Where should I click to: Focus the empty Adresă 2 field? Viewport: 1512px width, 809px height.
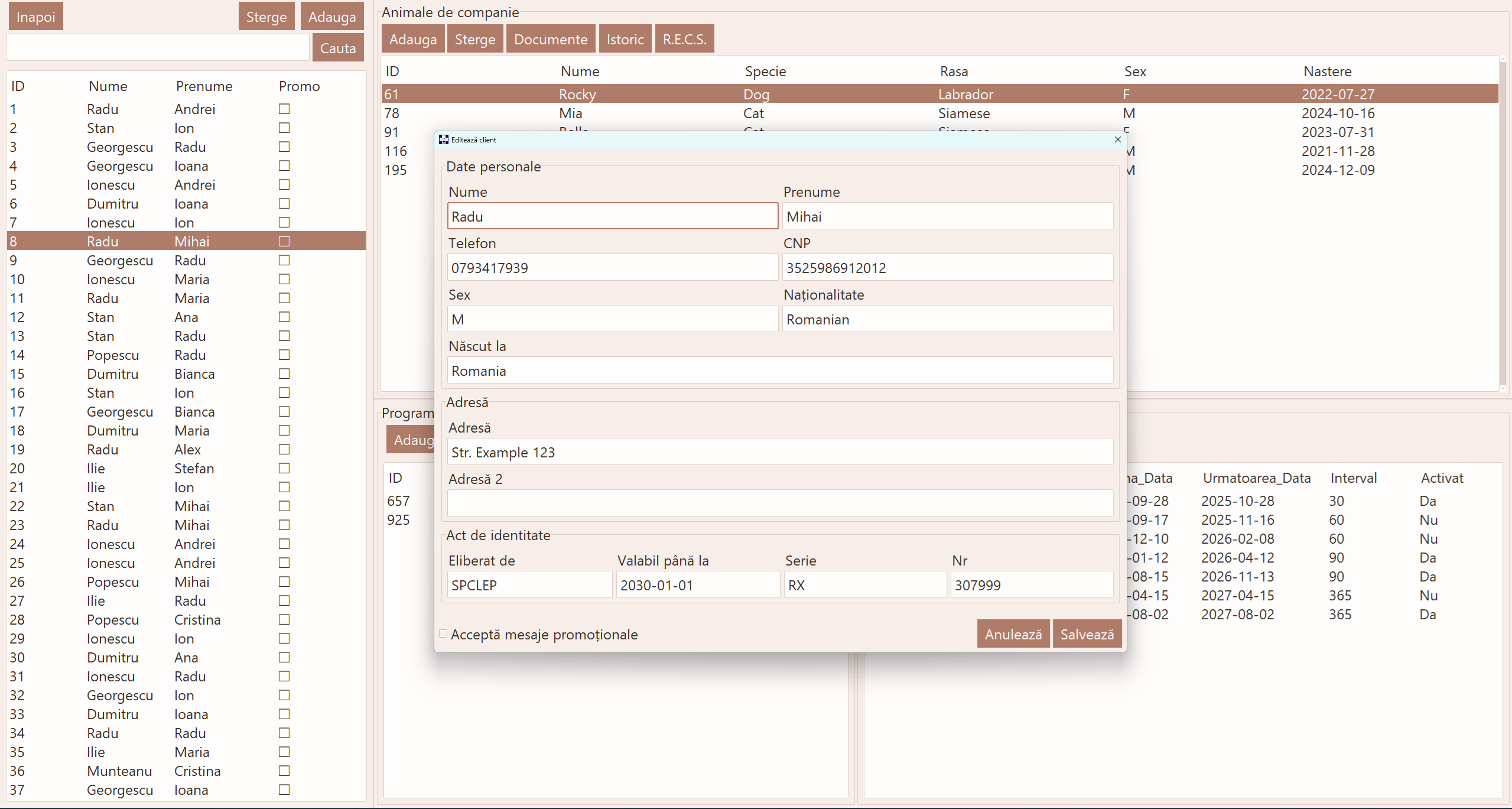(780, 503)
